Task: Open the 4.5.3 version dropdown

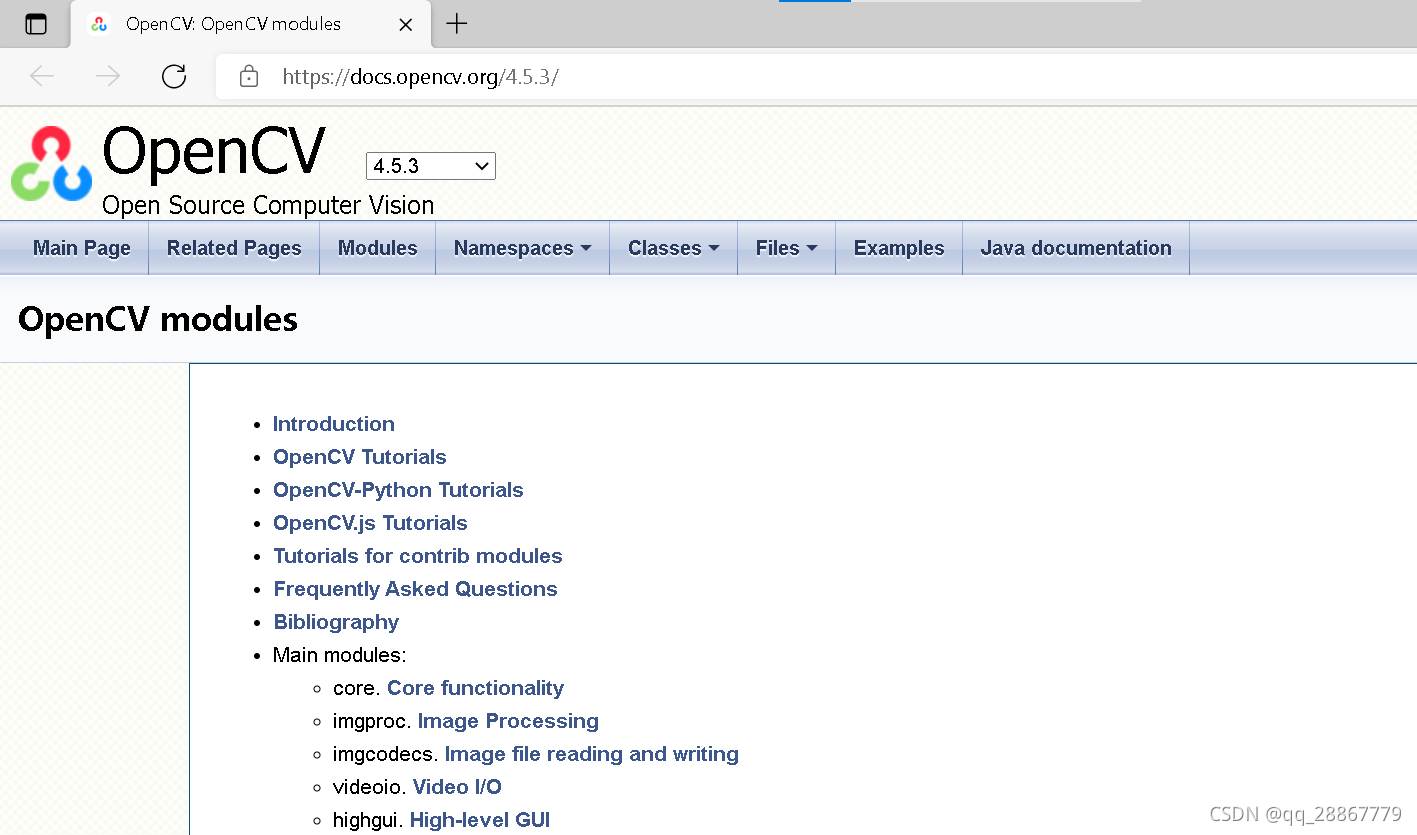Action: (431, 166)
